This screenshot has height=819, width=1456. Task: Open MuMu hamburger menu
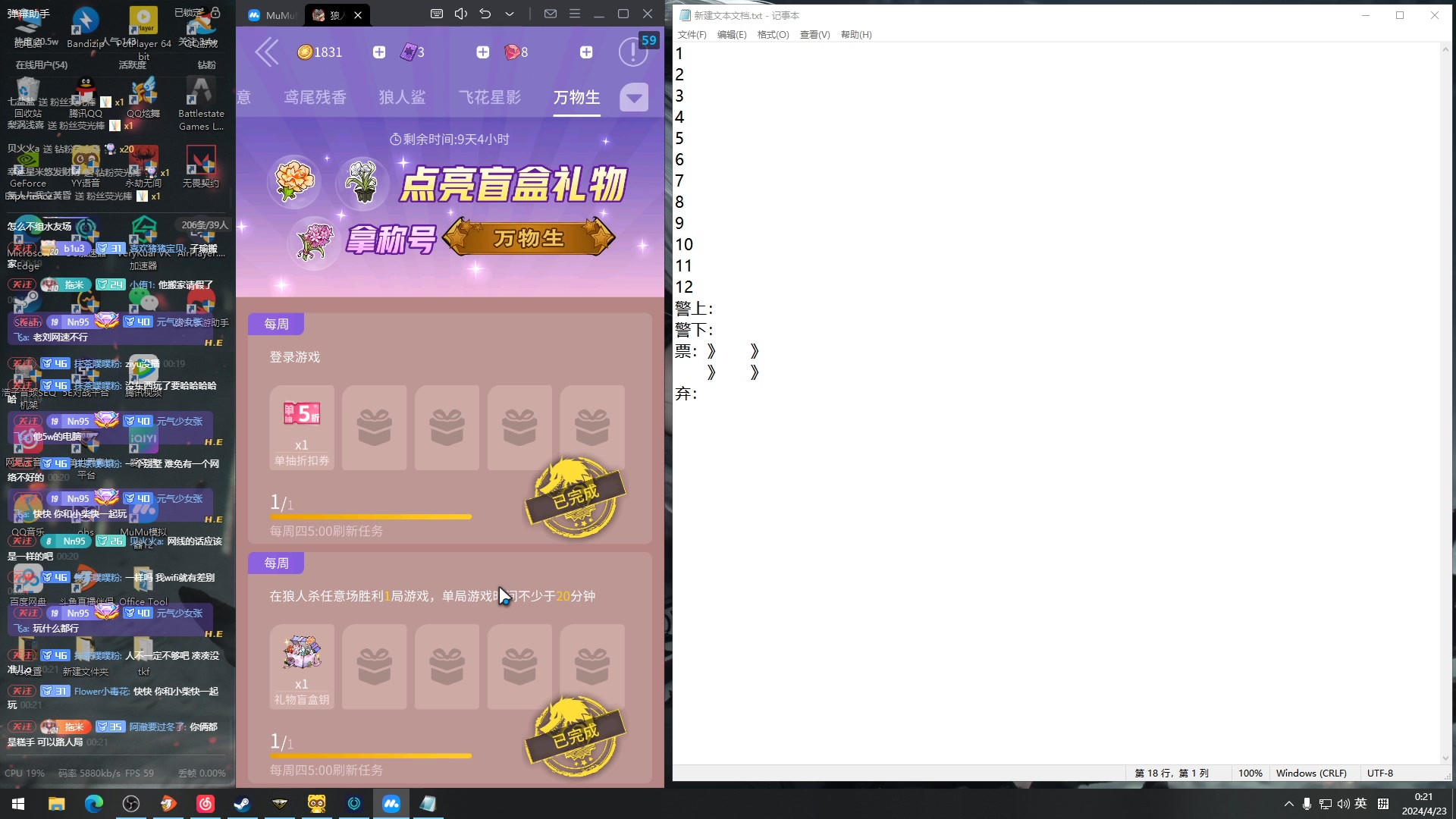click(575, 14)
